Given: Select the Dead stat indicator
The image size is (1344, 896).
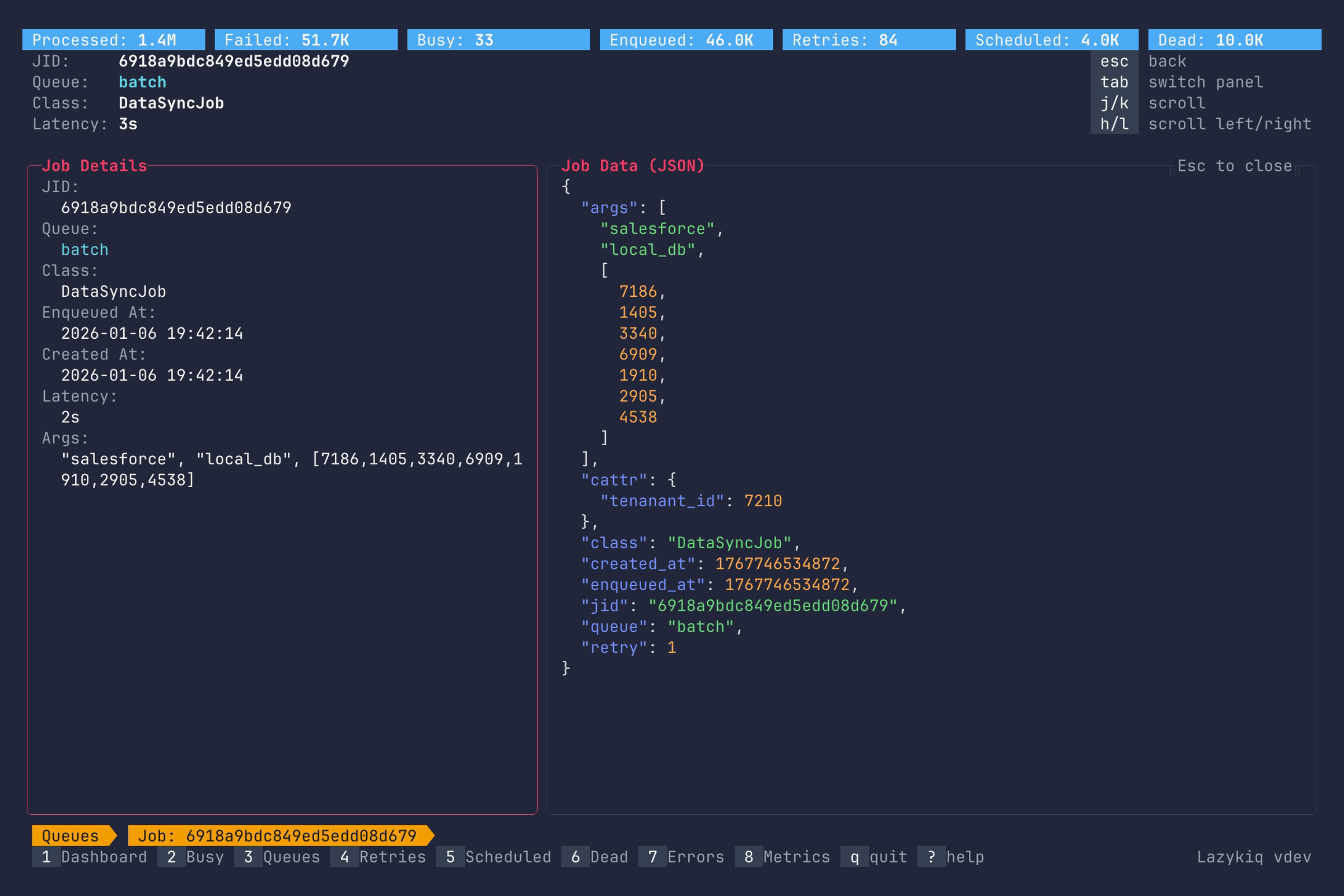Looking at the screenshot, I should tap(1234, 40).
